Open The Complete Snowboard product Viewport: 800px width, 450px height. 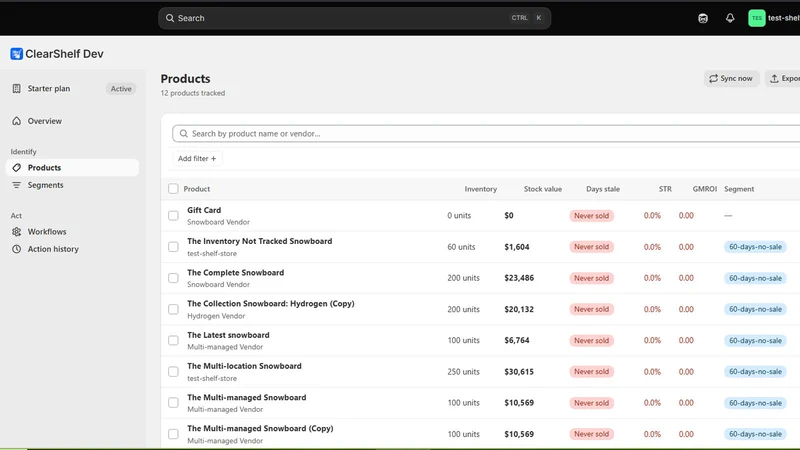click(236, 272)
